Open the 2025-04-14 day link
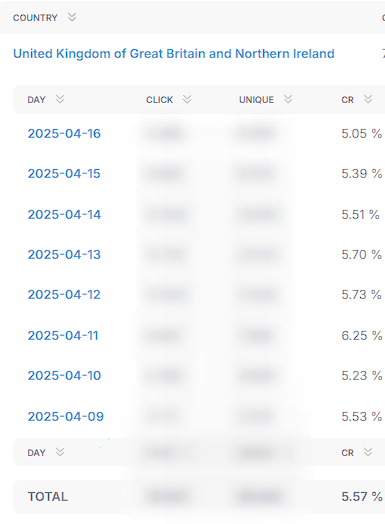Viewport: 385px width, 524px height. coord(64,215)
